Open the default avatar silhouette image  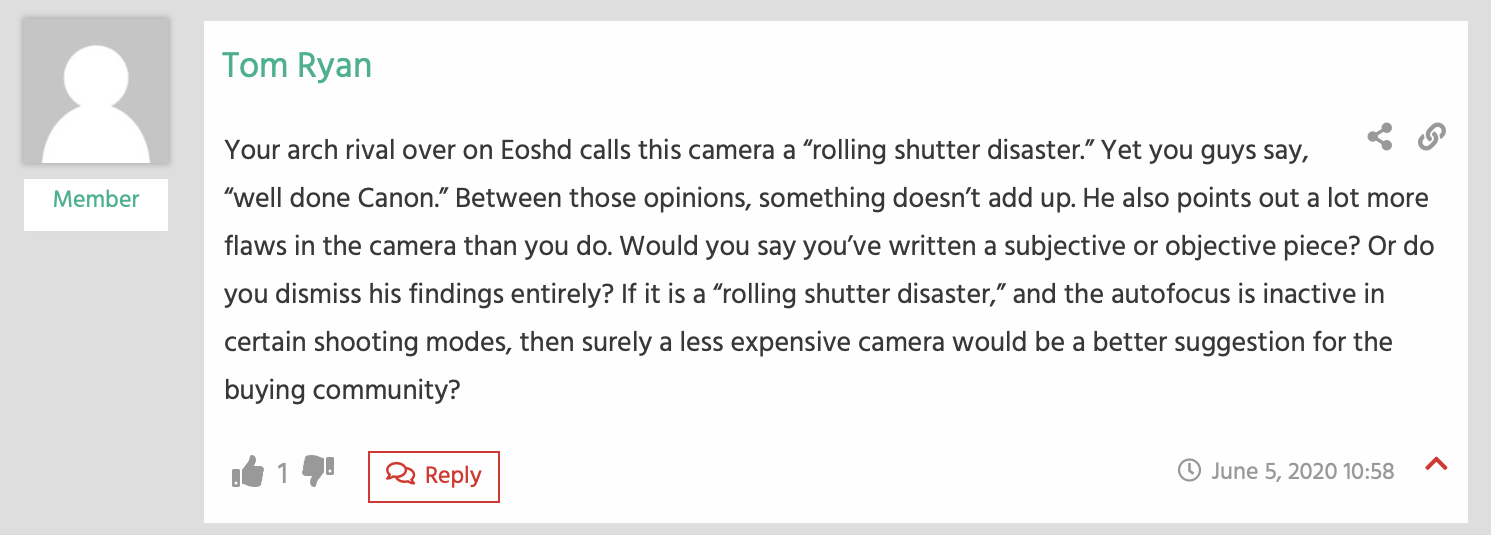(96, 91)
